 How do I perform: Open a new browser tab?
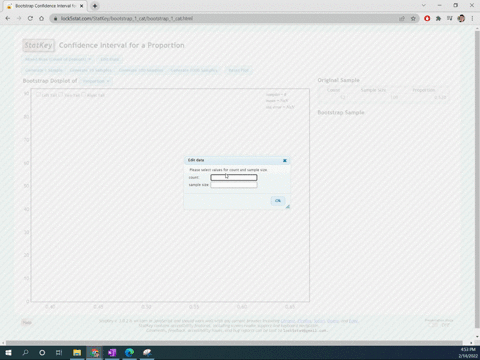point(95,6)
